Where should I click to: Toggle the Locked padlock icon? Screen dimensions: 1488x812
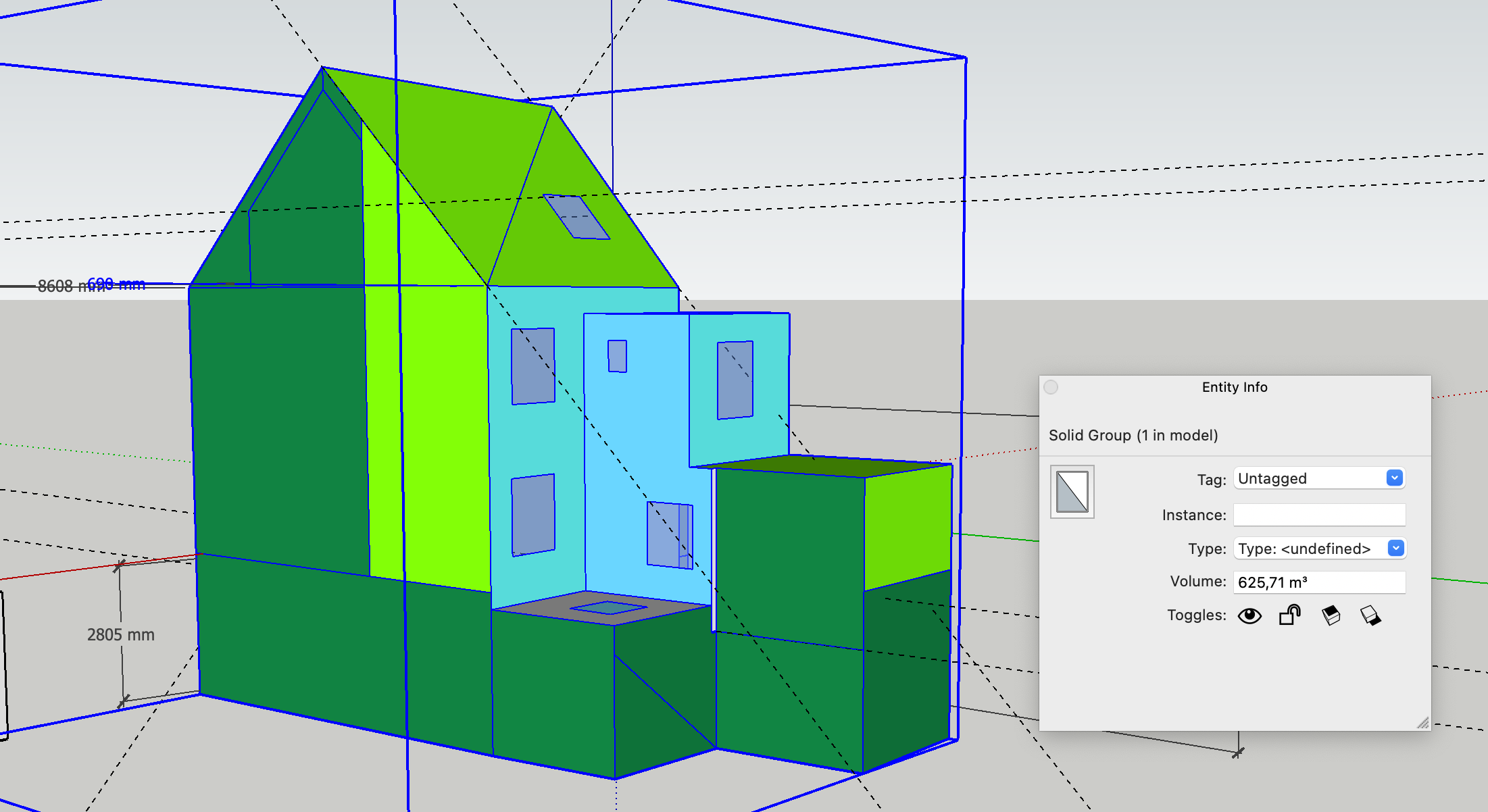[x=1290, y=615]
